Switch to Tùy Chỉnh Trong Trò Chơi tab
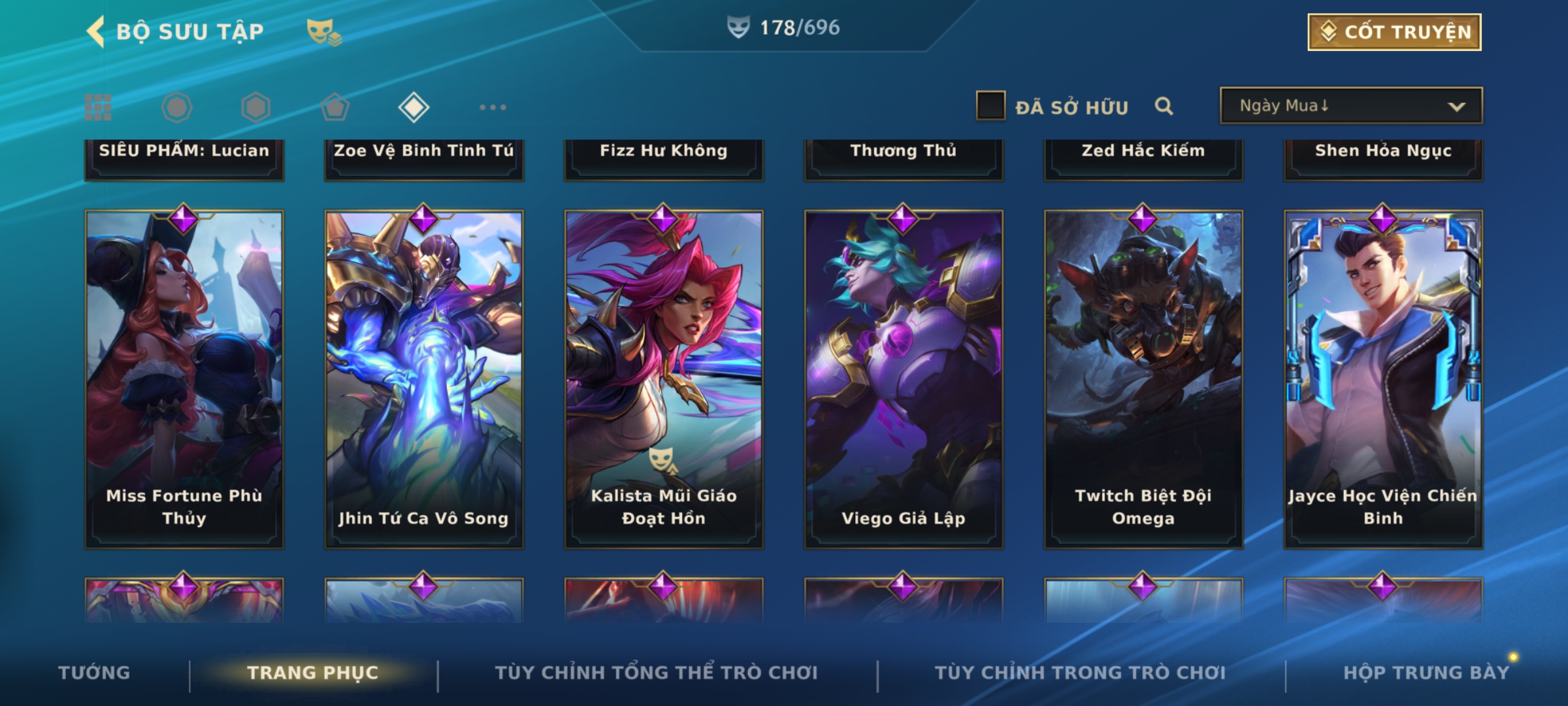Viewport: 1568px width, 706px height. 1080,673
